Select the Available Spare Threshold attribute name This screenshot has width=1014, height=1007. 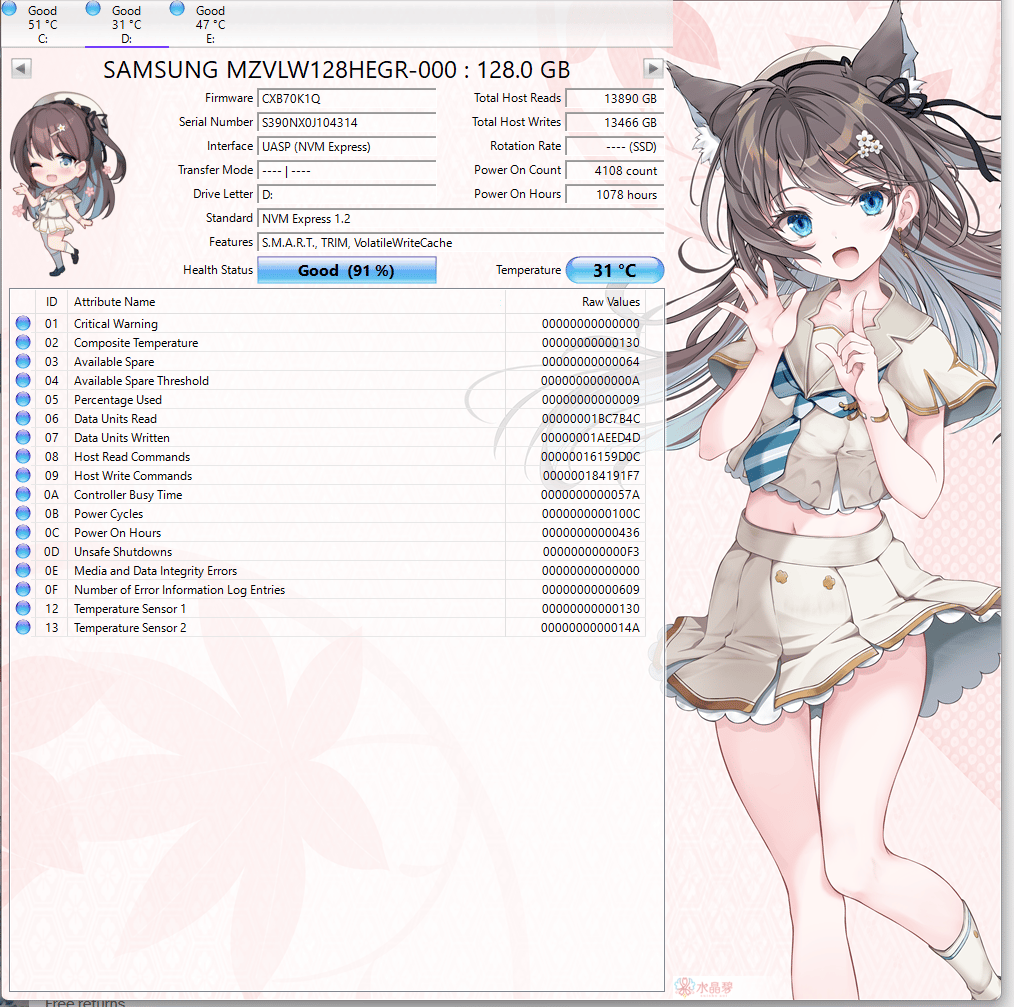coord(141,381)
